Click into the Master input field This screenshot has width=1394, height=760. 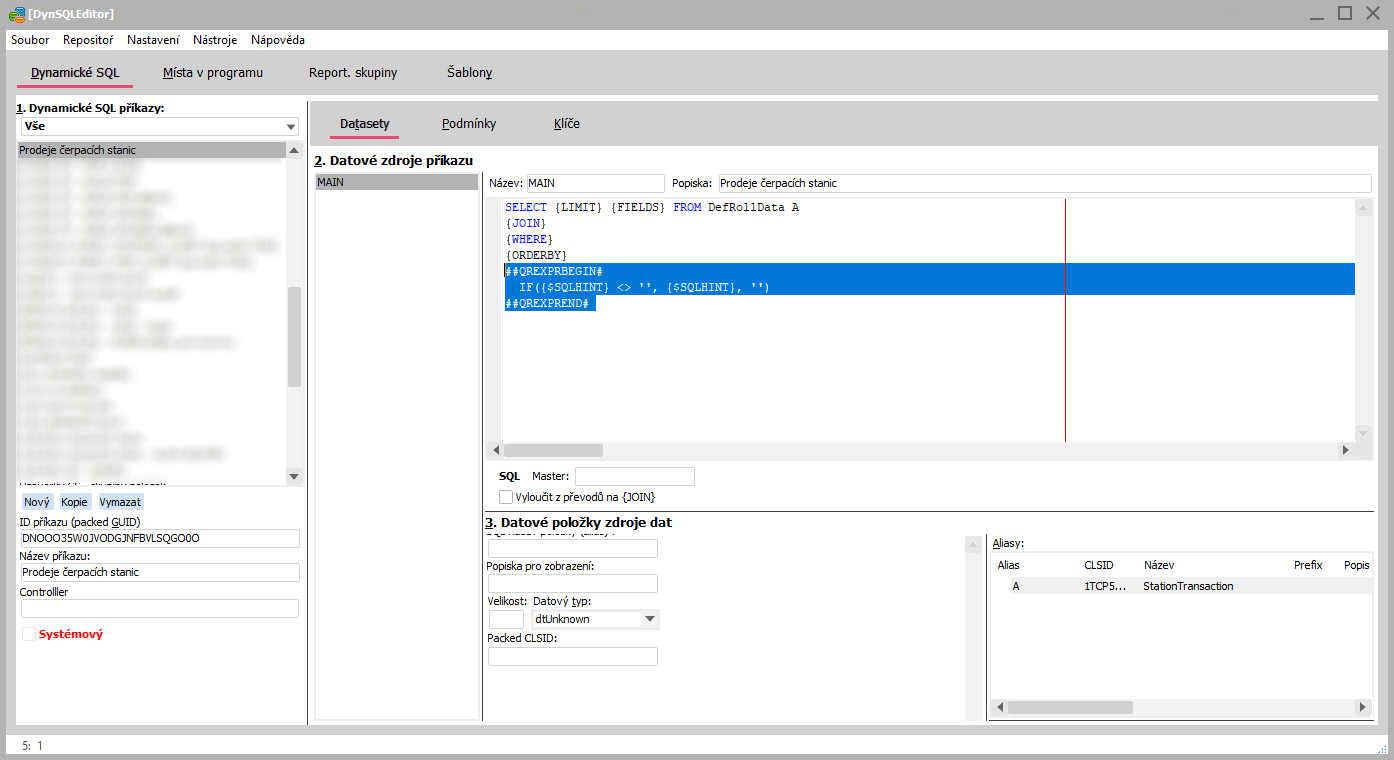[634, 477]
